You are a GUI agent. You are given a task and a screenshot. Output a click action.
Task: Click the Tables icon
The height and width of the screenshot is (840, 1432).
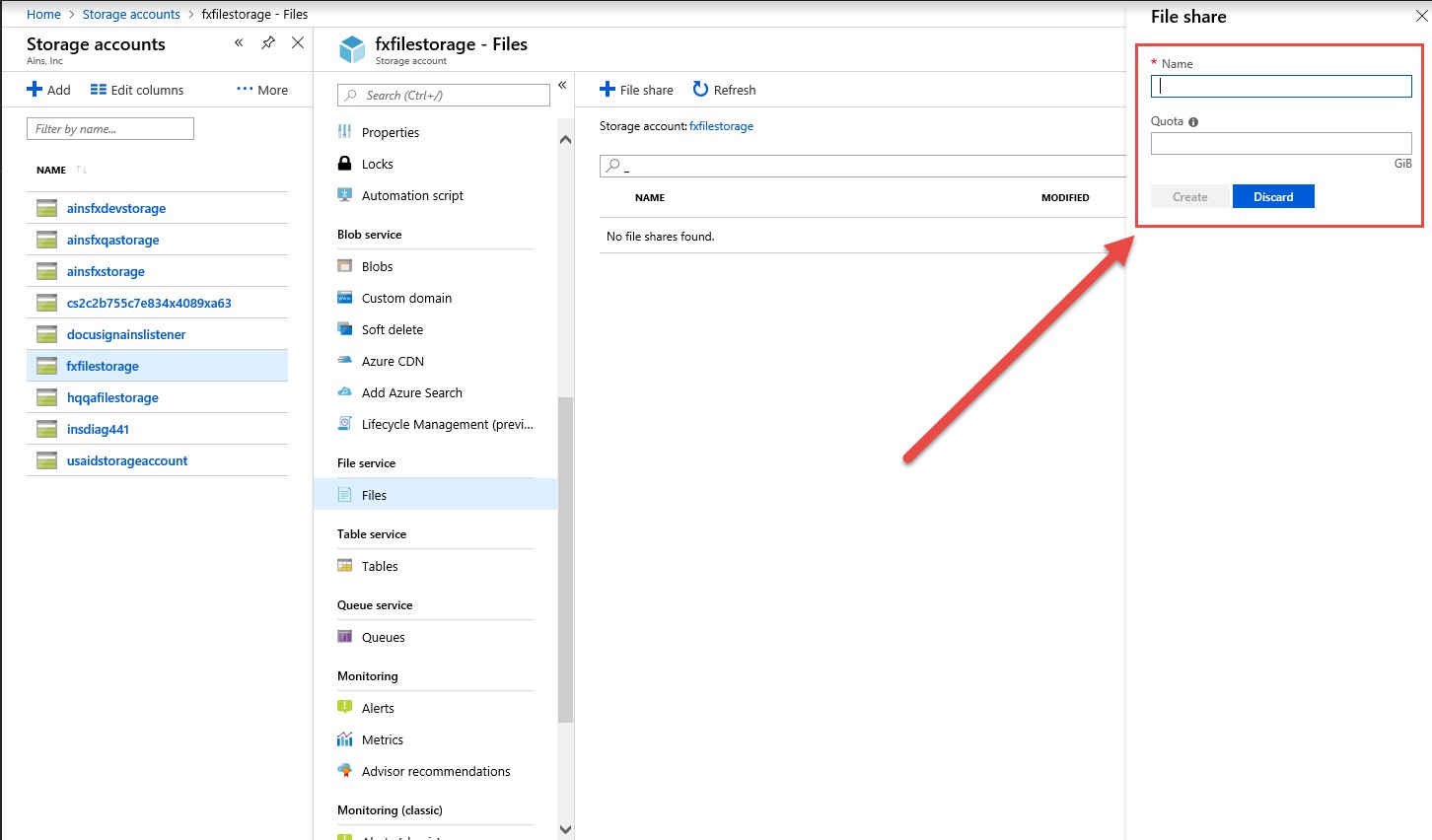click(344, 565)
